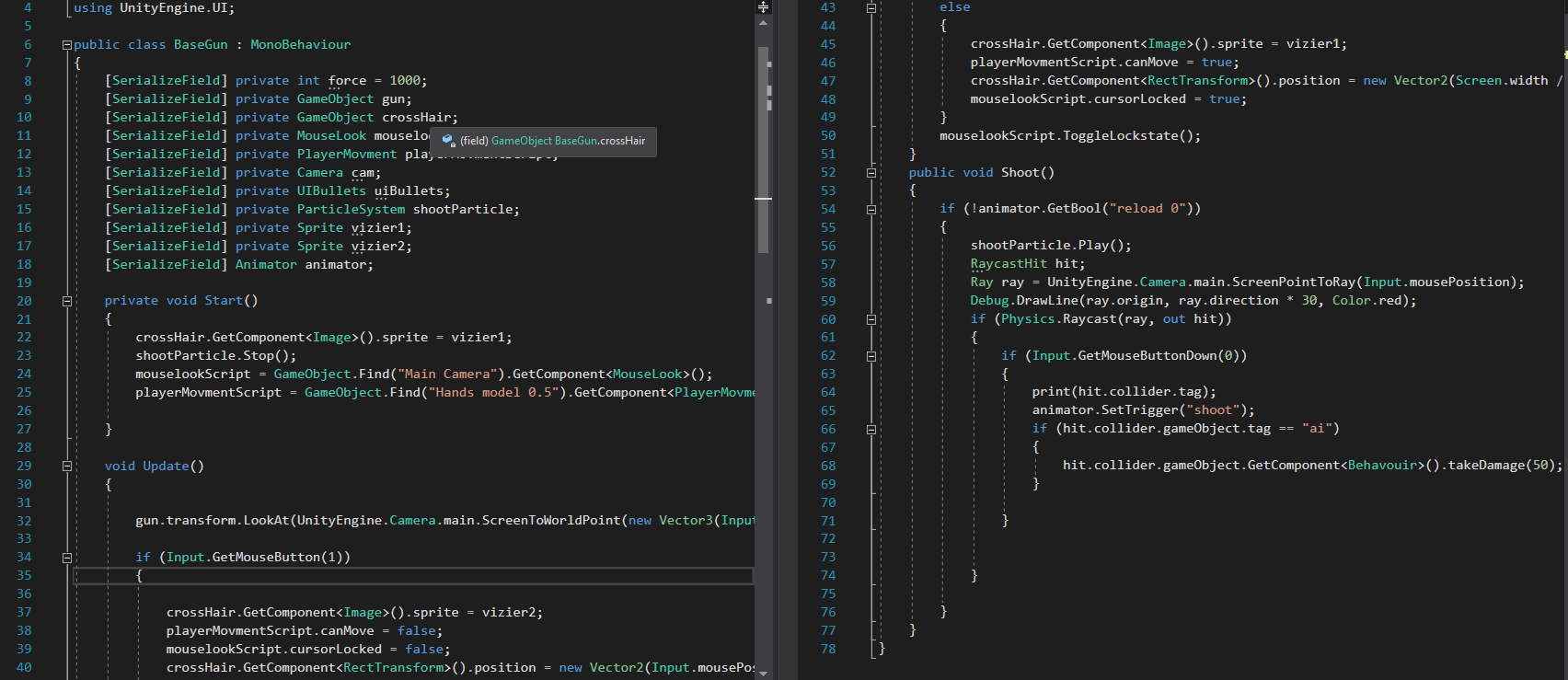The width and height of the screenshot is (1568, 680).
Task: Click the Start method name on line 20
Action: 224,301
